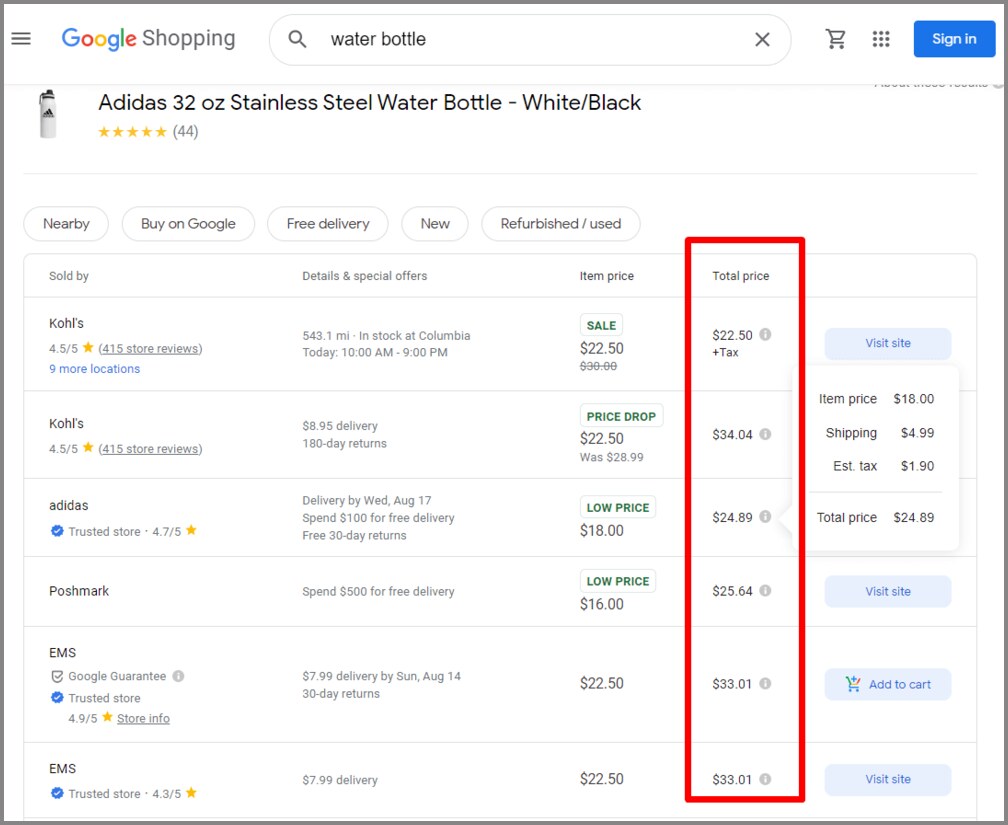This screenshot has height=825, width=1008.
Task: Click info icon next to $24.89 total
Action: 765,516
